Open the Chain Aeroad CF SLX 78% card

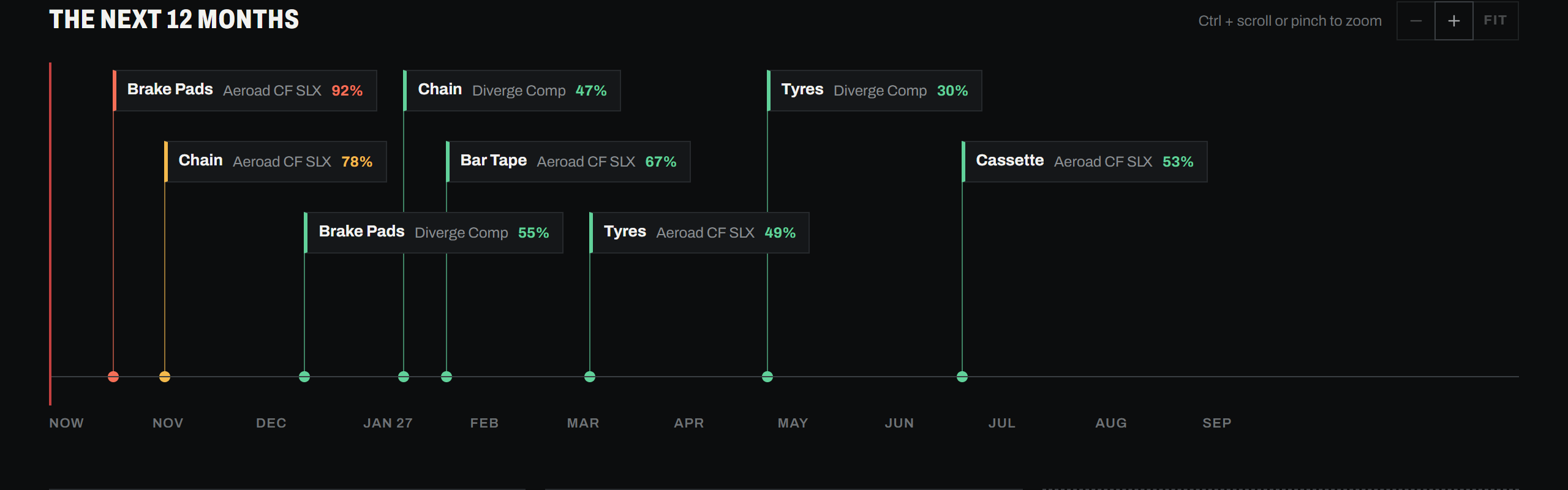pyautogui.click(x=276, y=162)
